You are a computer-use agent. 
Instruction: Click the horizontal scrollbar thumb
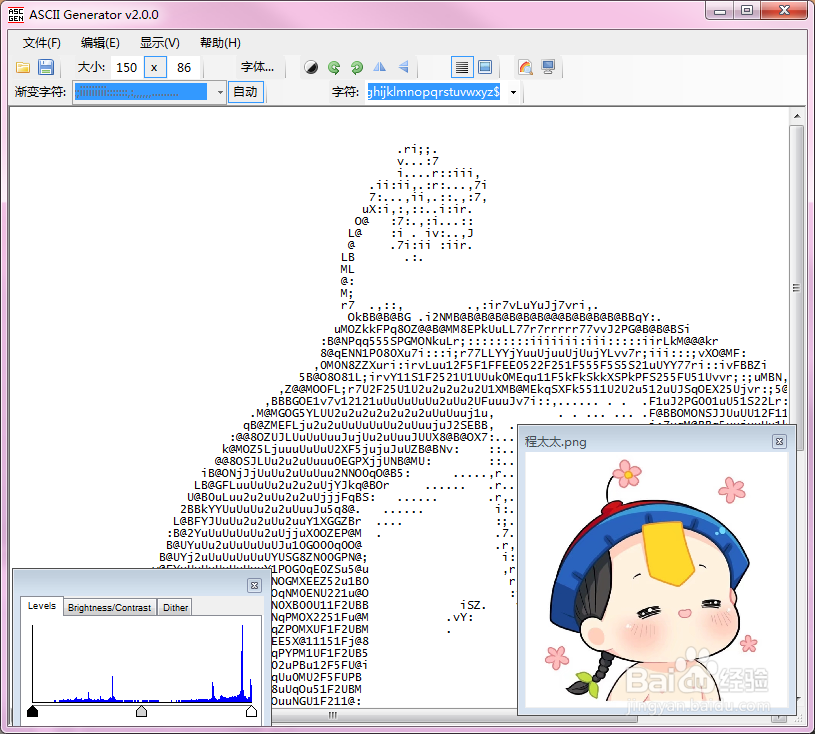(x=454, y=716)
